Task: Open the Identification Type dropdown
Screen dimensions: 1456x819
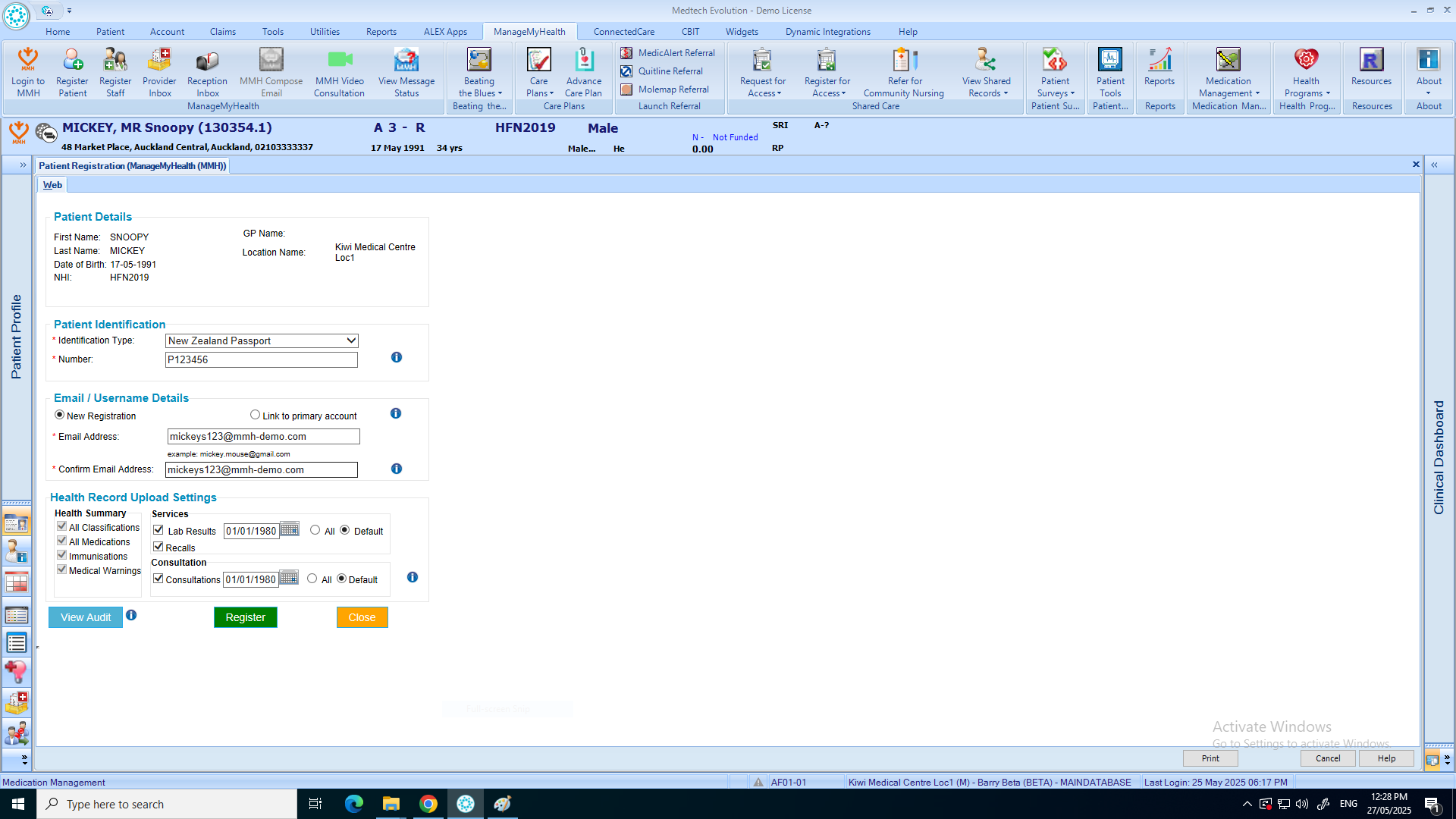Action: pyautogui.click(x=262, y=341)
